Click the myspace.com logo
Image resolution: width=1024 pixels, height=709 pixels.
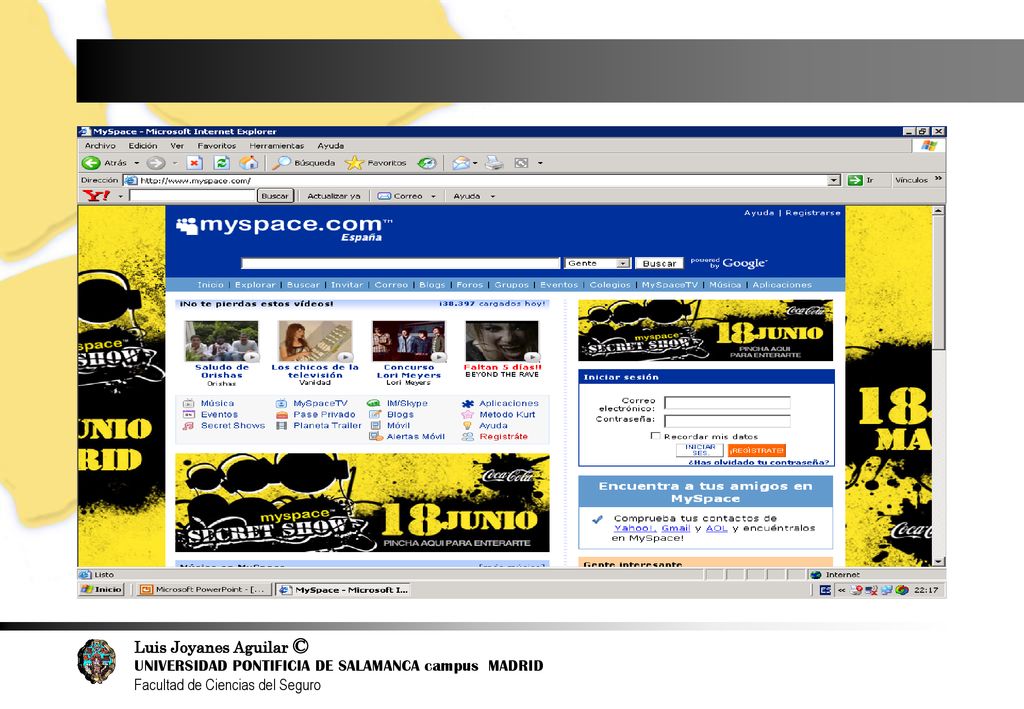[x=284, y=227]
